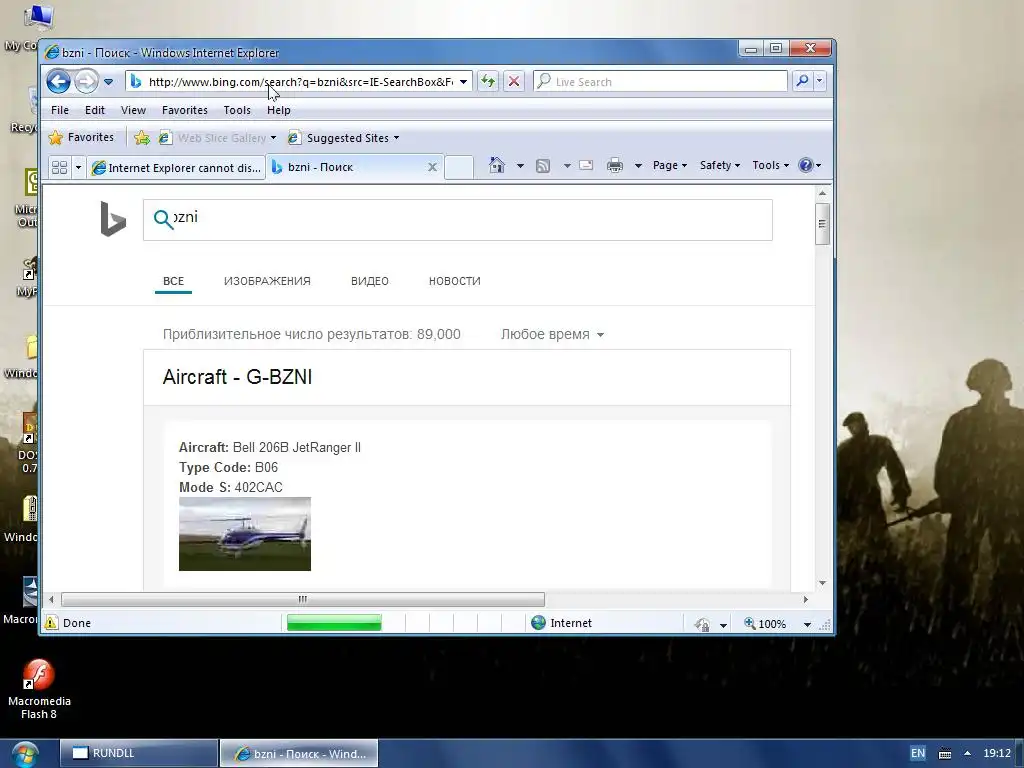Viewport: 1024px width, 768px height.
Task: Click the EN language indicator in tray
Action: 918,754
